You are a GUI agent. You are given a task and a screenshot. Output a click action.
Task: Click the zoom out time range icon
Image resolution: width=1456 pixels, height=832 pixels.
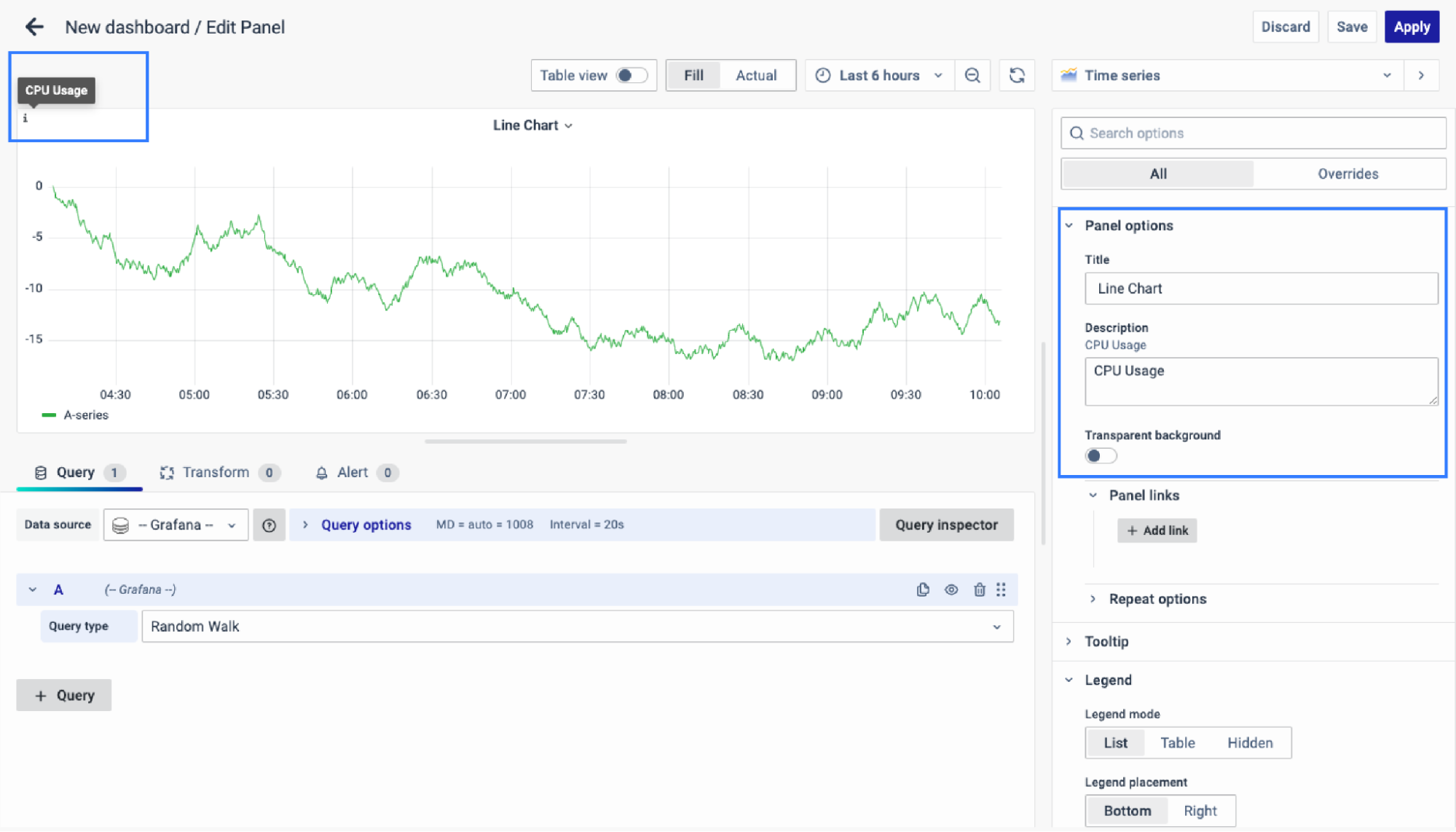pos(972,76)
